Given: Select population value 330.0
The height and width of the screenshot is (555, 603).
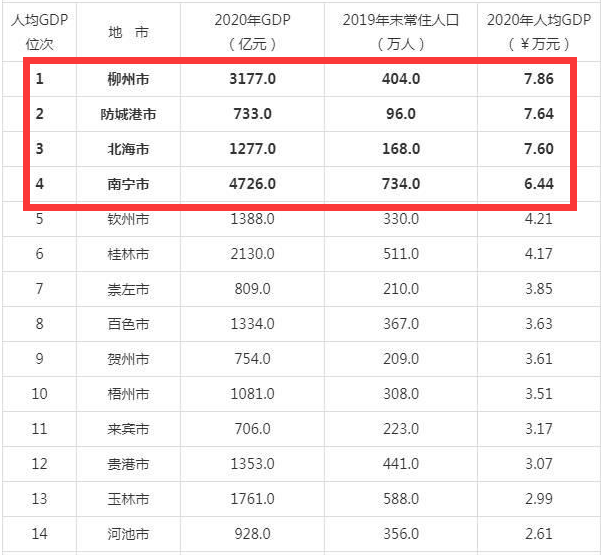Looking at the screenshot, I should (401, 219).
